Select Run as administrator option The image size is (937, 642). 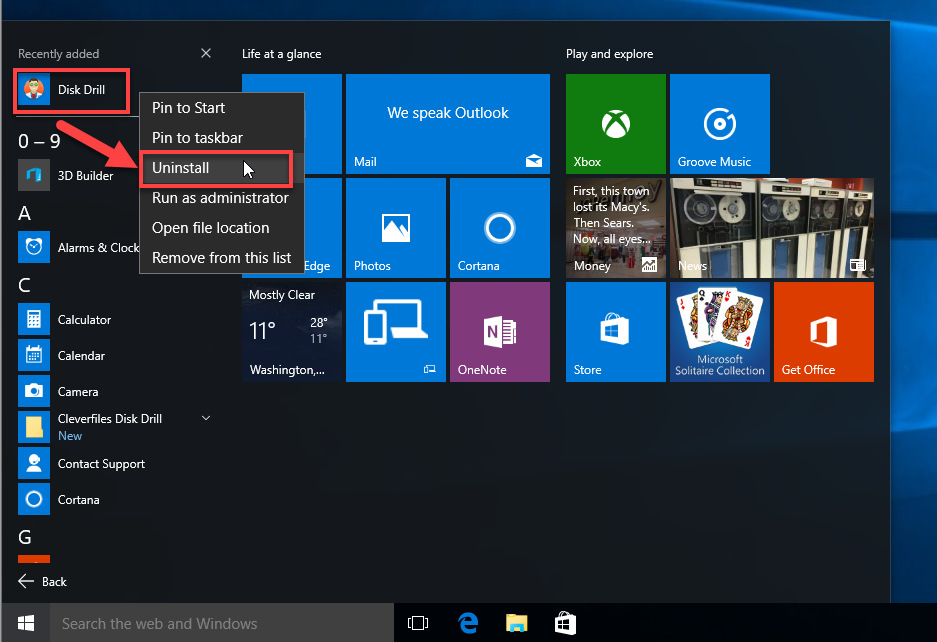tap(220, 198)
